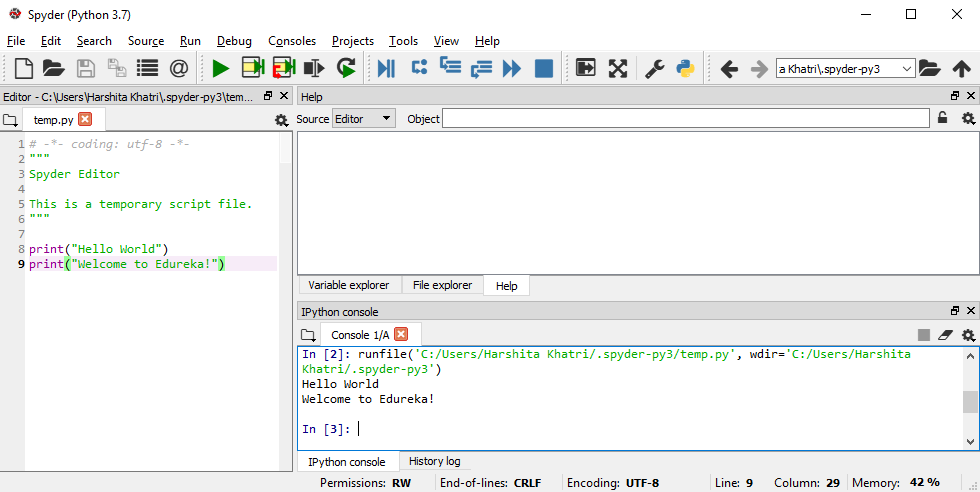980x492 pixels.
Task: Close the temp.py editor tab
Action: pyautogui.click(x=85, y=119)
